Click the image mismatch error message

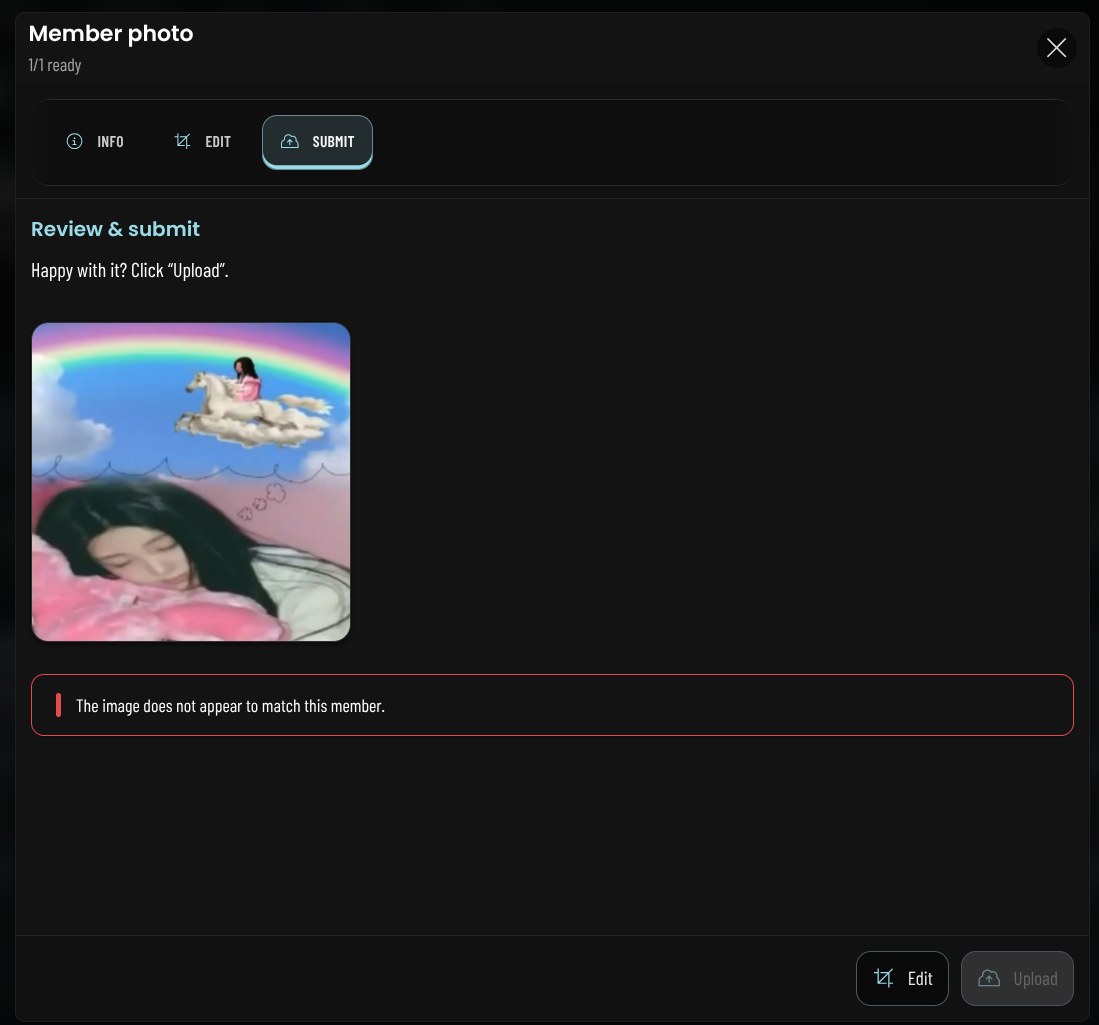[552, 705]
